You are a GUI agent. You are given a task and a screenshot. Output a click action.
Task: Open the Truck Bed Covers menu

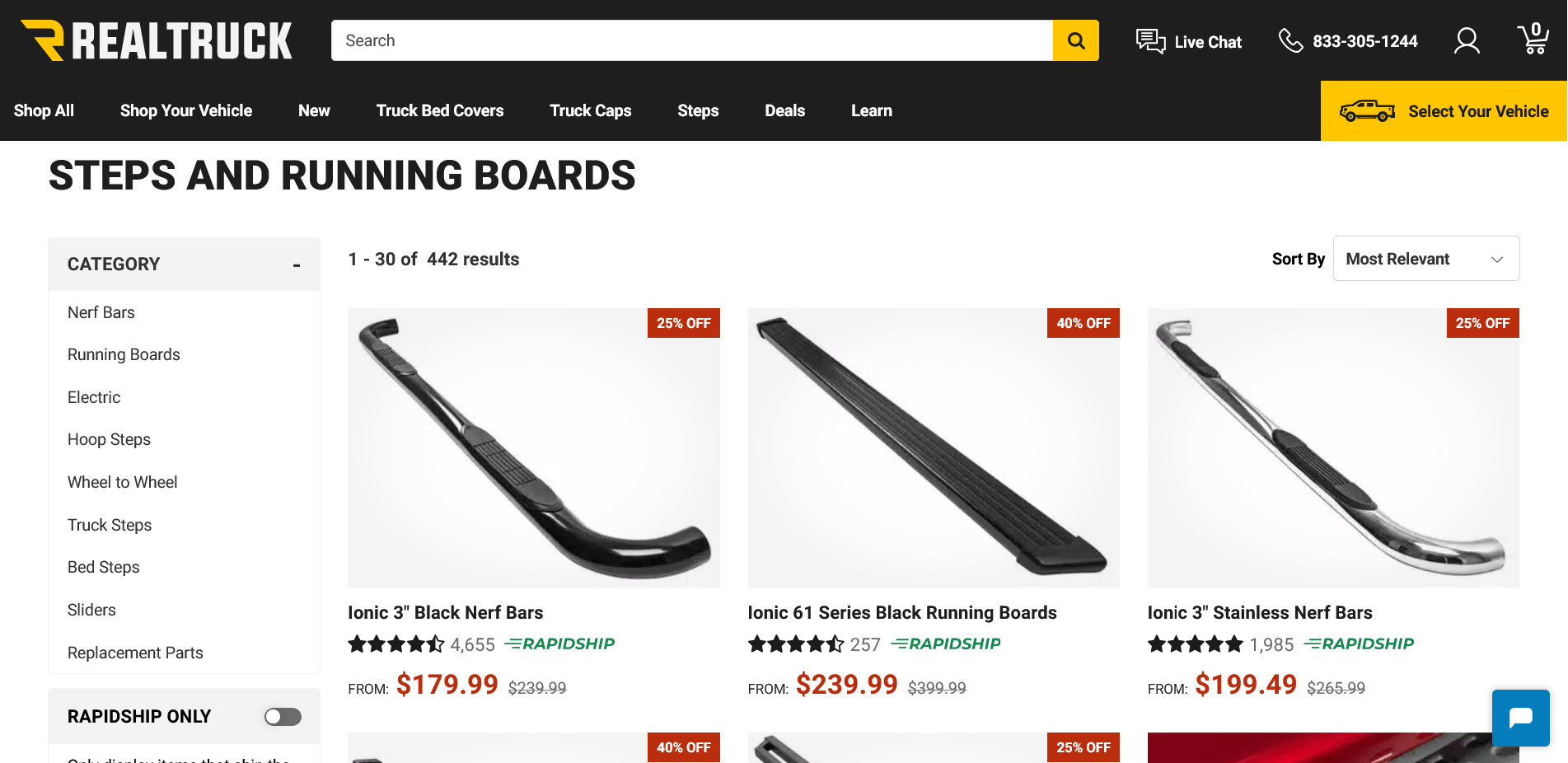(x=440, y=110)
